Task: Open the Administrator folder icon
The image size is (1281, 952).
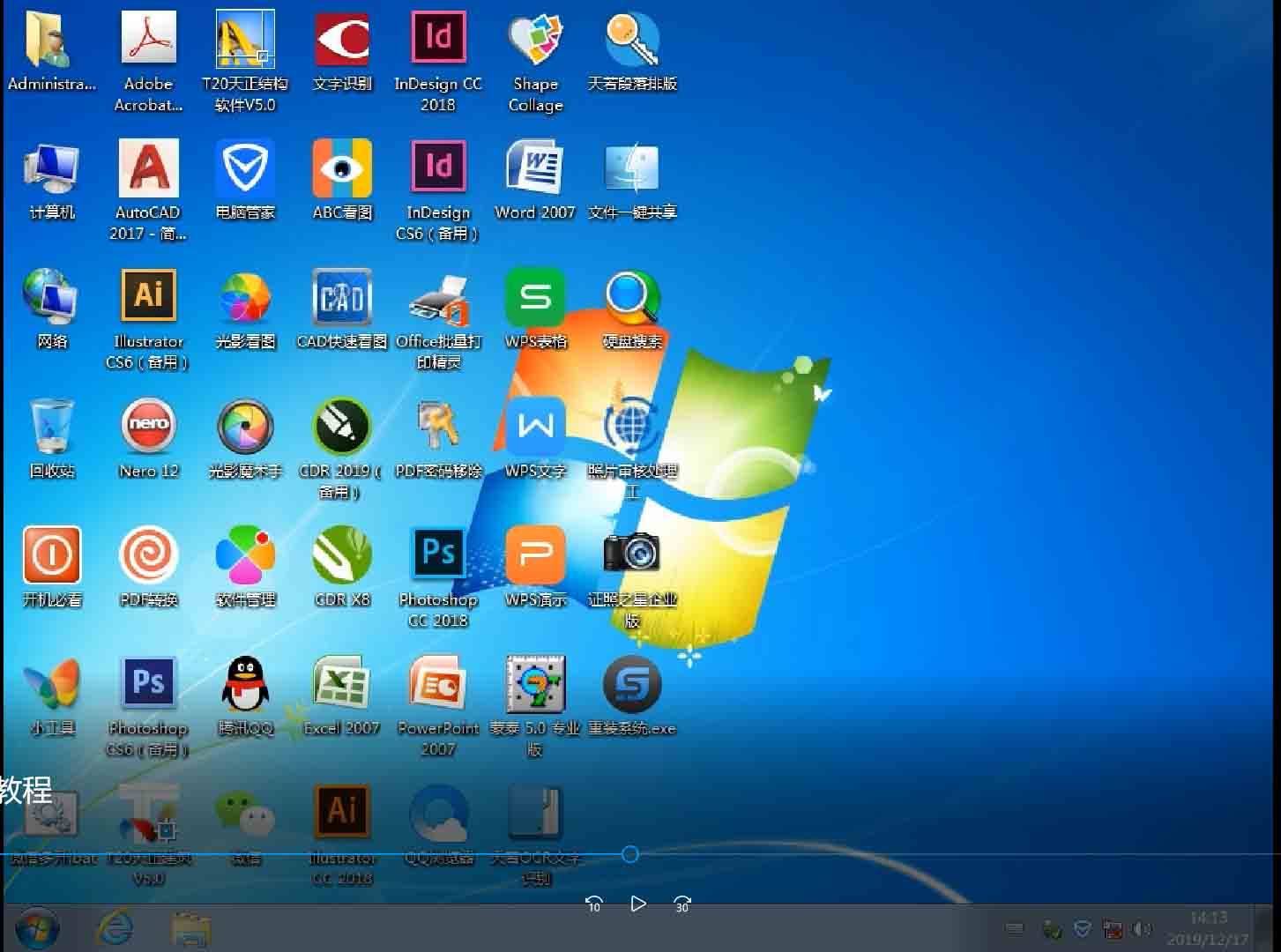Action: pos(51,41)
